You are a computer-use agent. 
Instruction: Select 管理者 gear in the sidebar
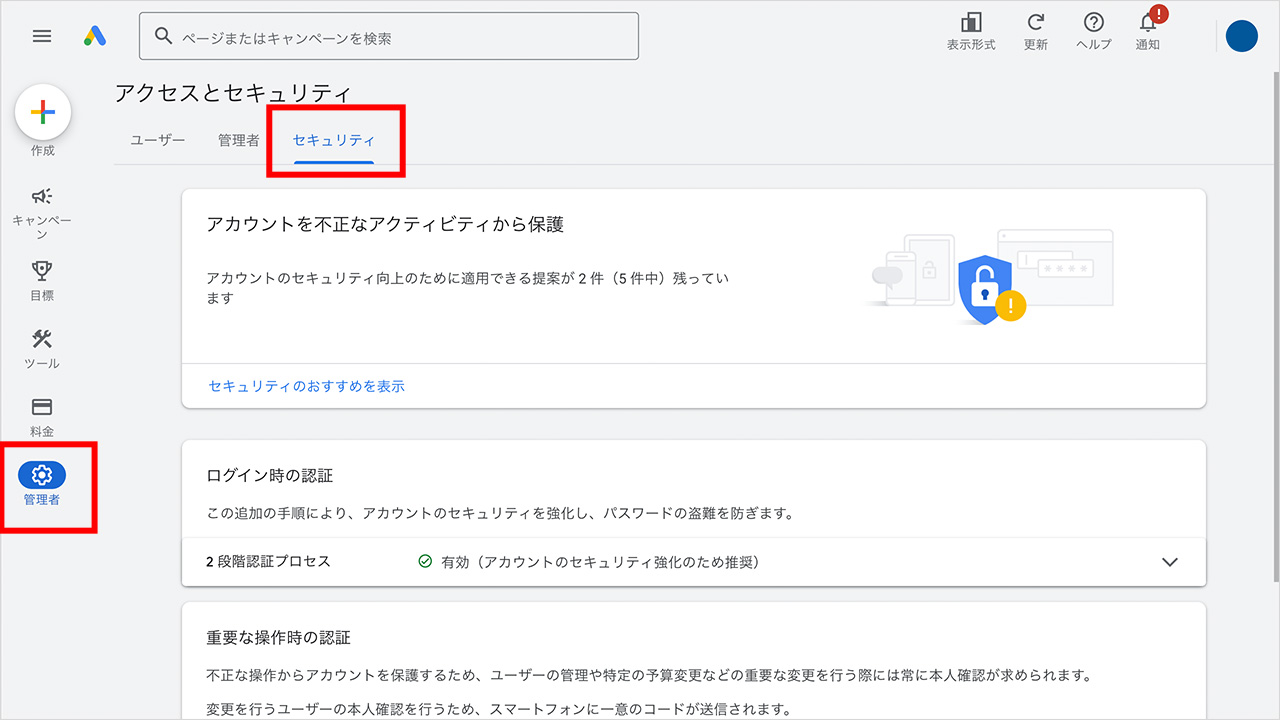42,475
